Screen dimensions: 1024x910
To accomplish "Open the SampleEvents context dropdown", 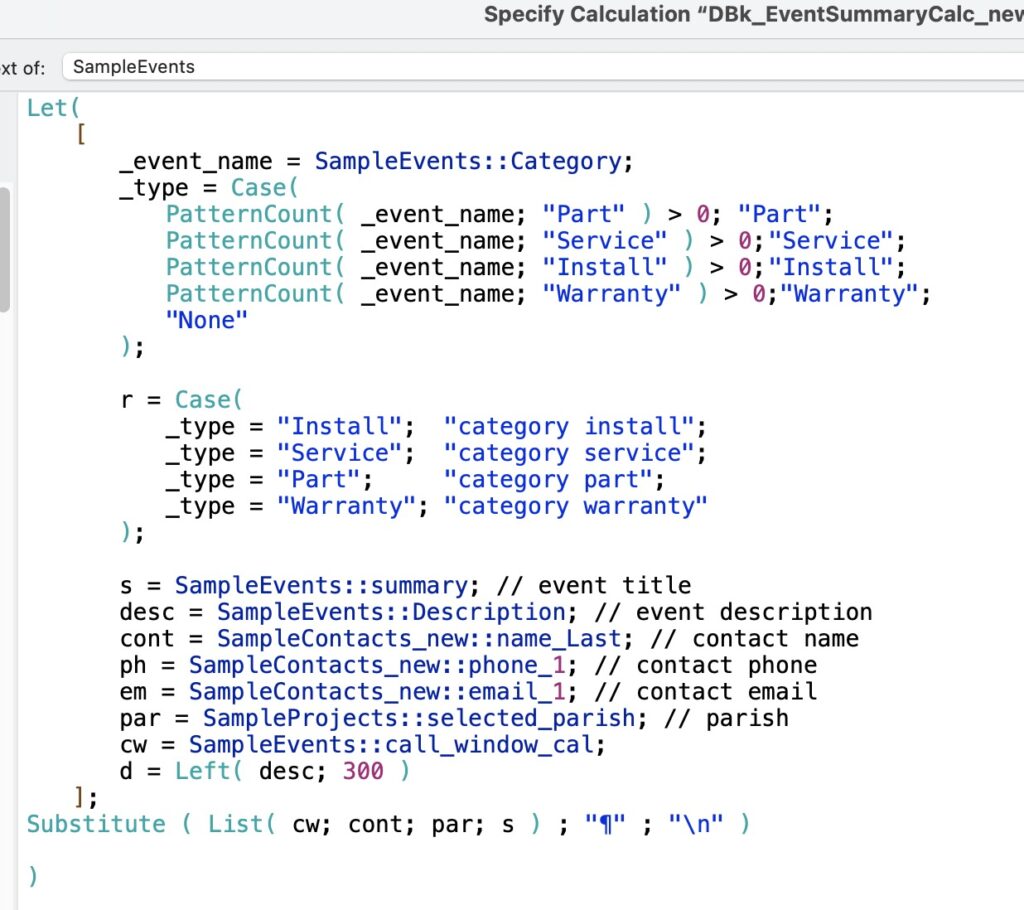I will [x=540, y=67].
